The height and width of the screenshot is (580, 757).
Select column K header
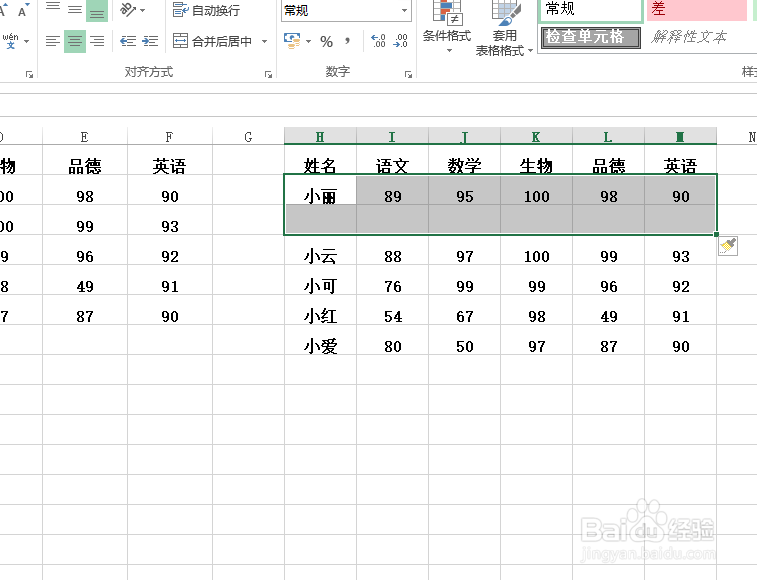coord(536,137)
